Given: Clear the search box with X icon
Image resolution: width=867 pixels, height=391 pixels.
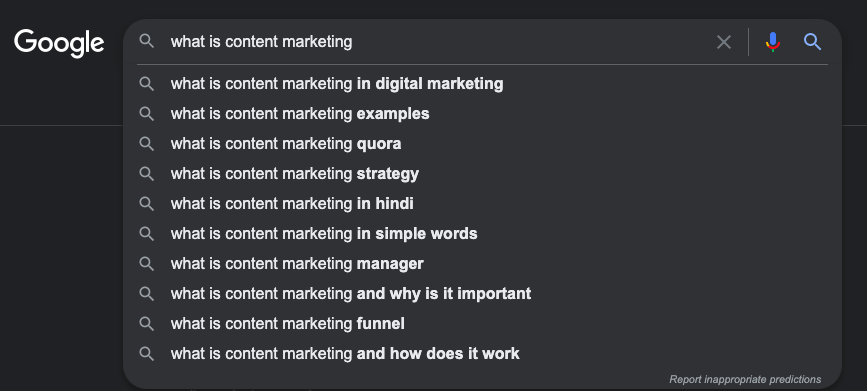Looking at the screenshot, I should pos(724,42).
